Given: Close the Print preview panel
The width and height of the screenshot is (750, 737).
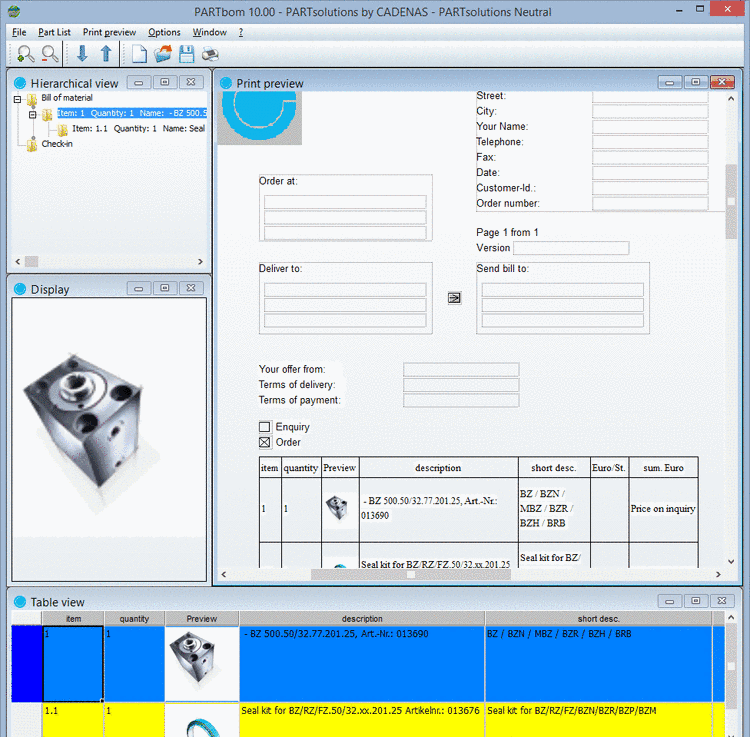Looking at the screenshot, I should [722, 82].
